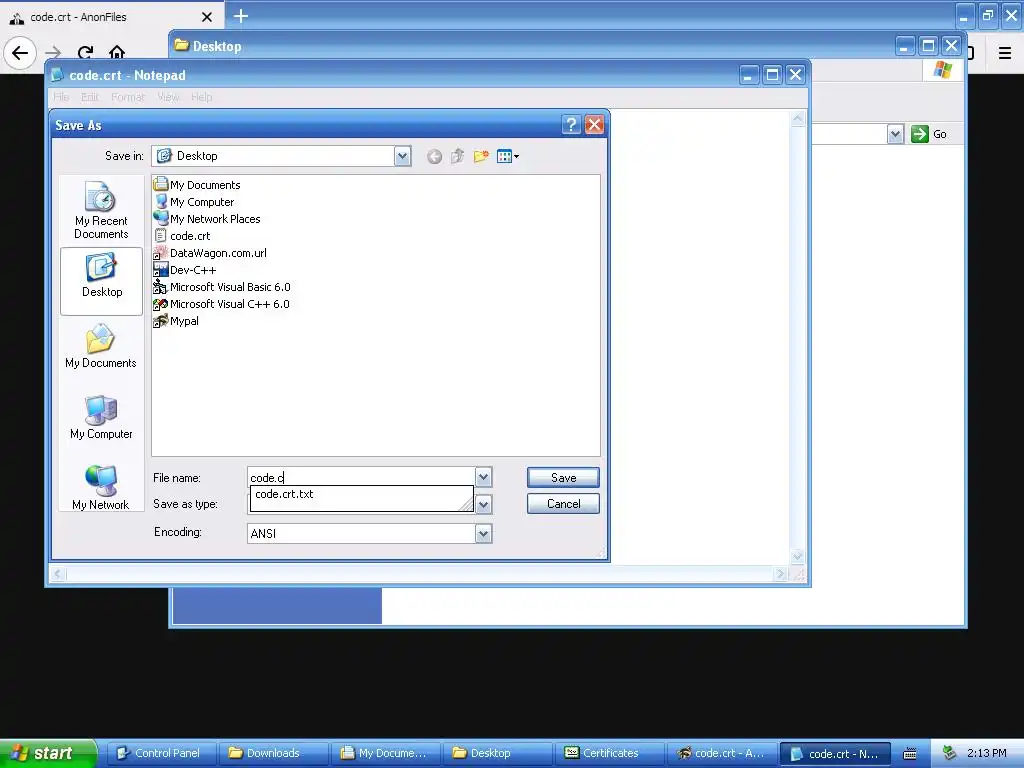Viewport: 1024px width, 768px height.
Task: Expand Desktop window address bar dropdown
Action: [895, 134]
